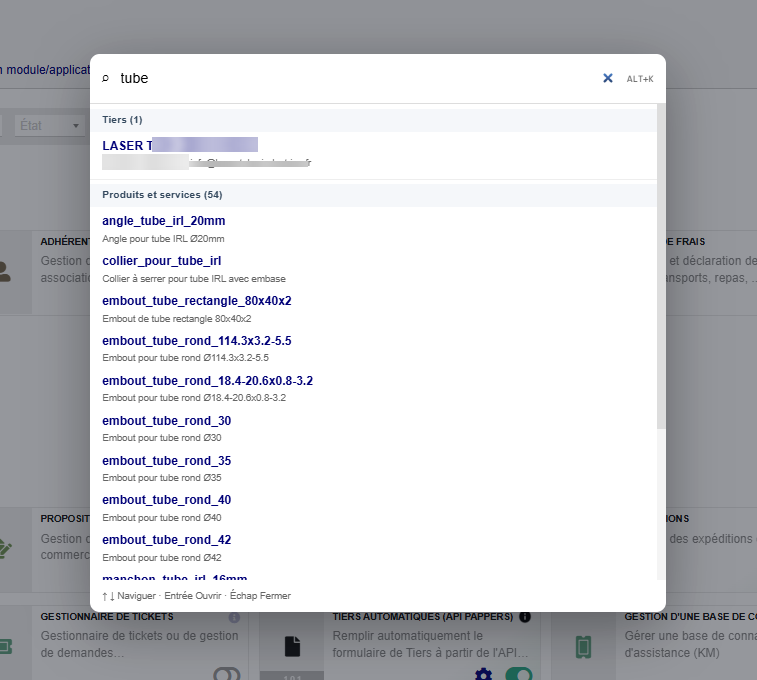Toggle the Gestionnaire de tickets module switch
757x680 pixels.
click(x=226, y=674)
